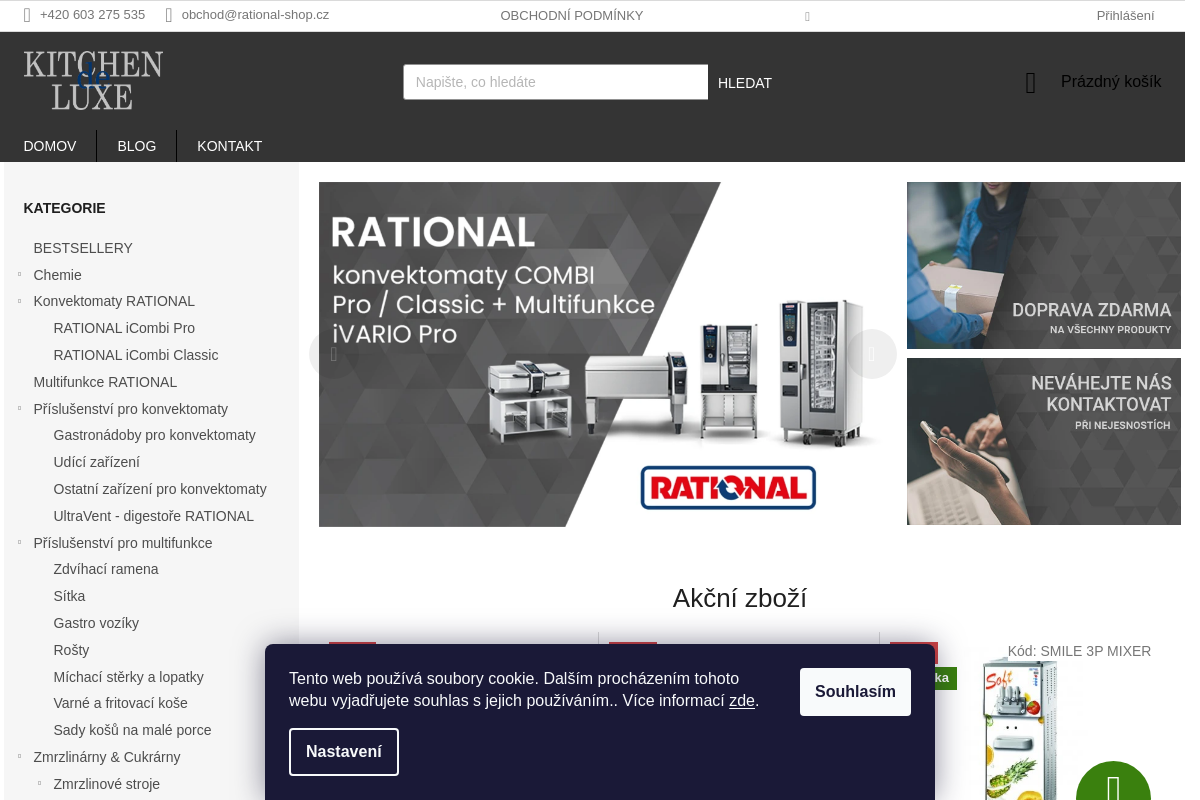This screenshot has width=1200, height=800.
Task: Expand the Zmrzlinové stroje subcategory
Action: click(x=39, y=783)
